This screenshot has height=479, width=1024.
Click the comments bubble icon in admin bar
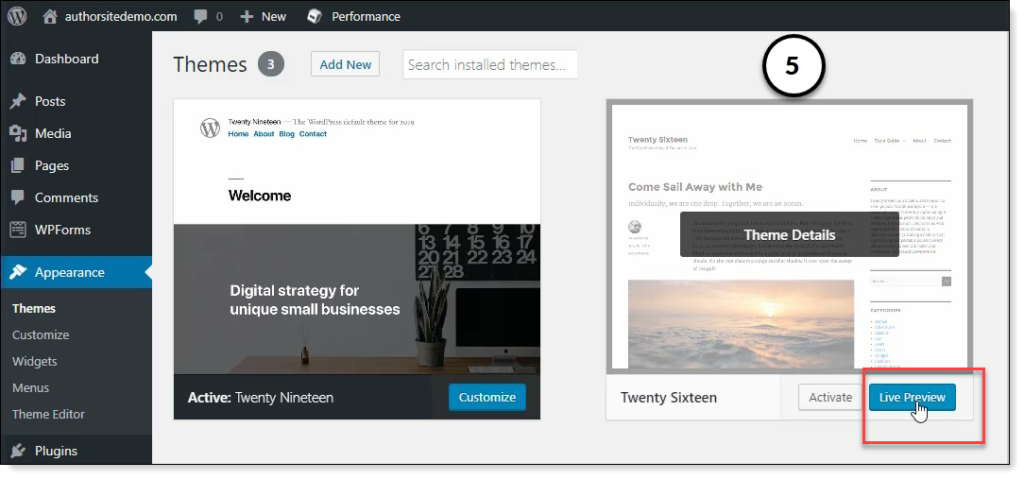(x=200, y=16)
